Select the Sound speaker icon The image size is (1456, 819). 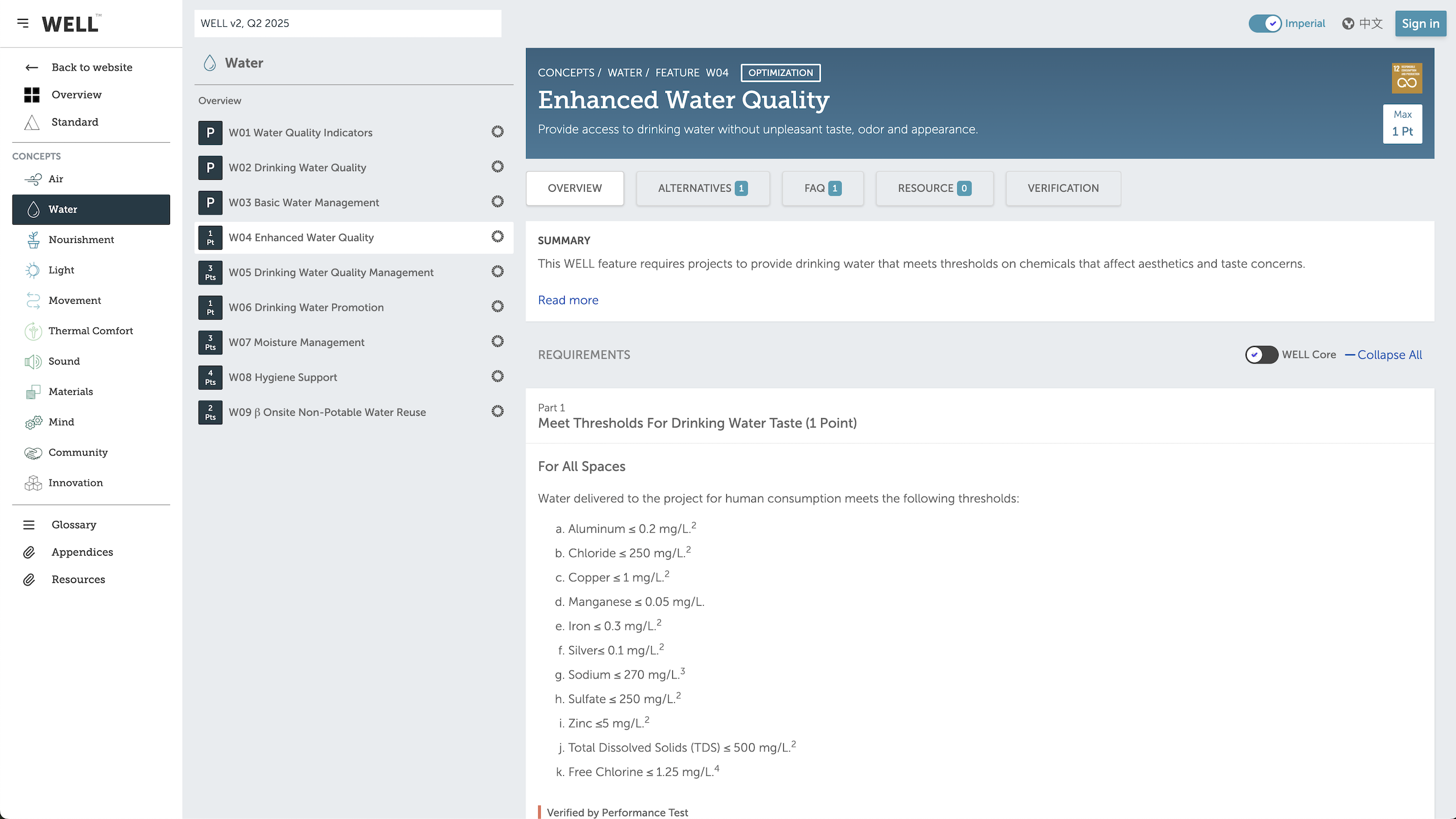click(x=33, y=362)
